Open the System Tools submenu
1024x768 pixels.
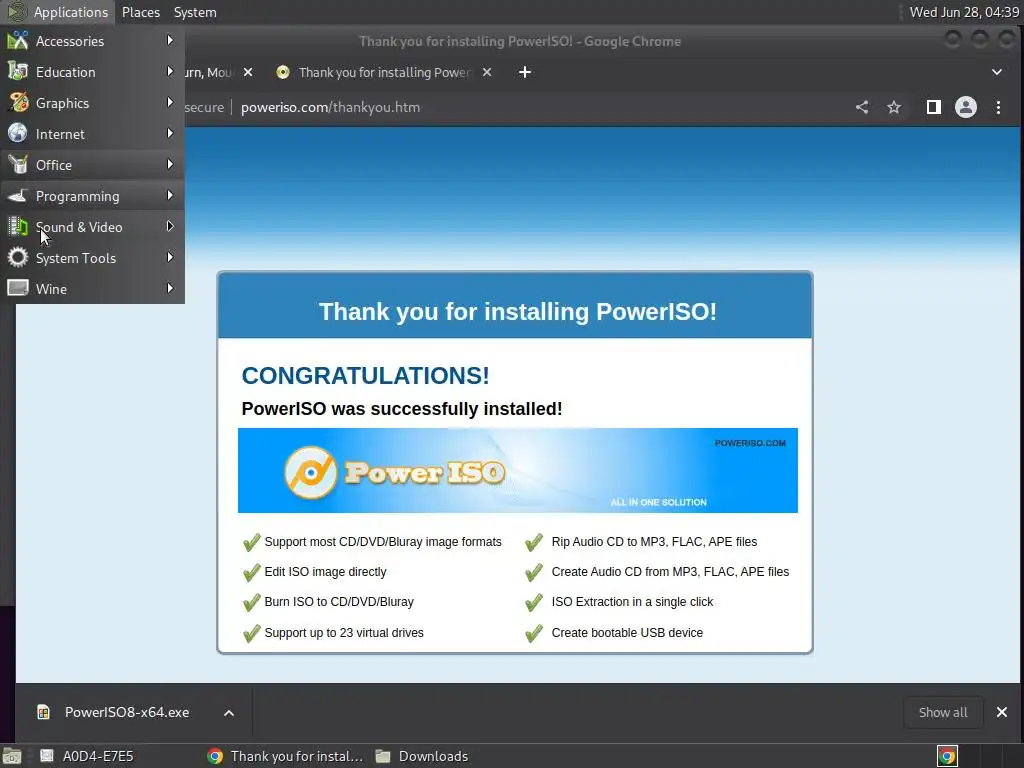pos(92,258)
